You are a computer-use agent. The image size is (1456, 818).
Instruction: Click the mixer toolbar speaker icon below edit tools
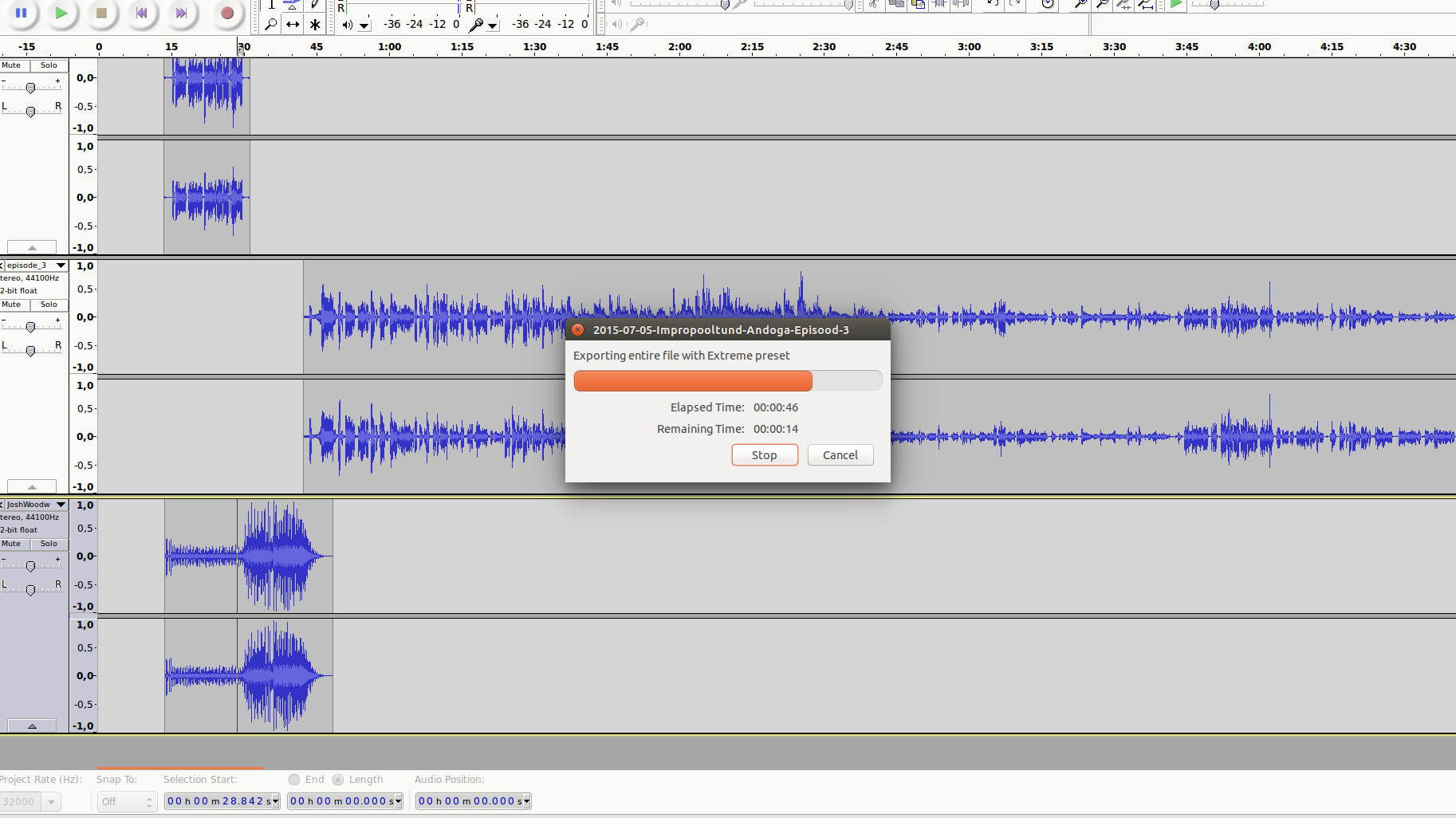(616, 25)
